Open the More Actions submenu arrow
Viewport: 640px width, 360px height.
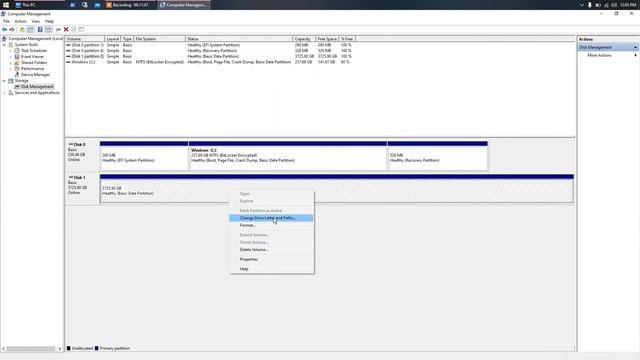(x=635, y=55)
